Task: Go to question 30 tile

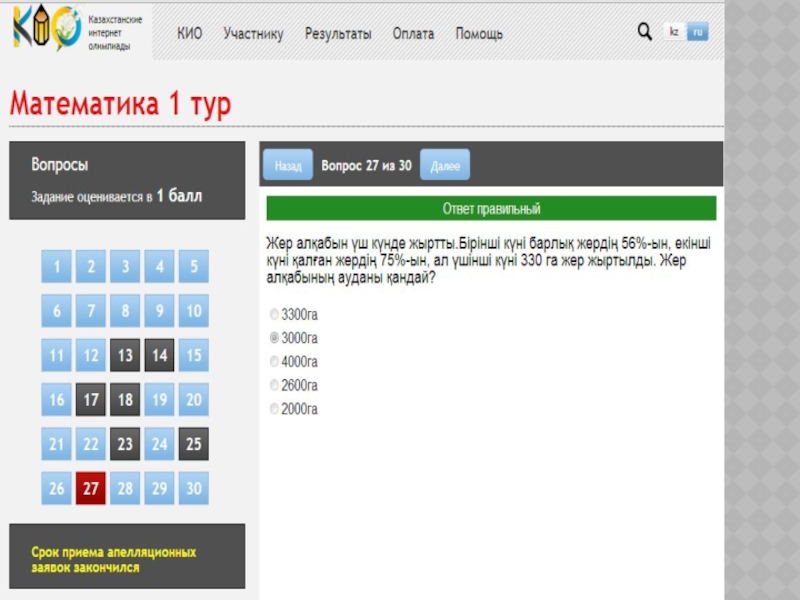Action: (x=194, y=489)
